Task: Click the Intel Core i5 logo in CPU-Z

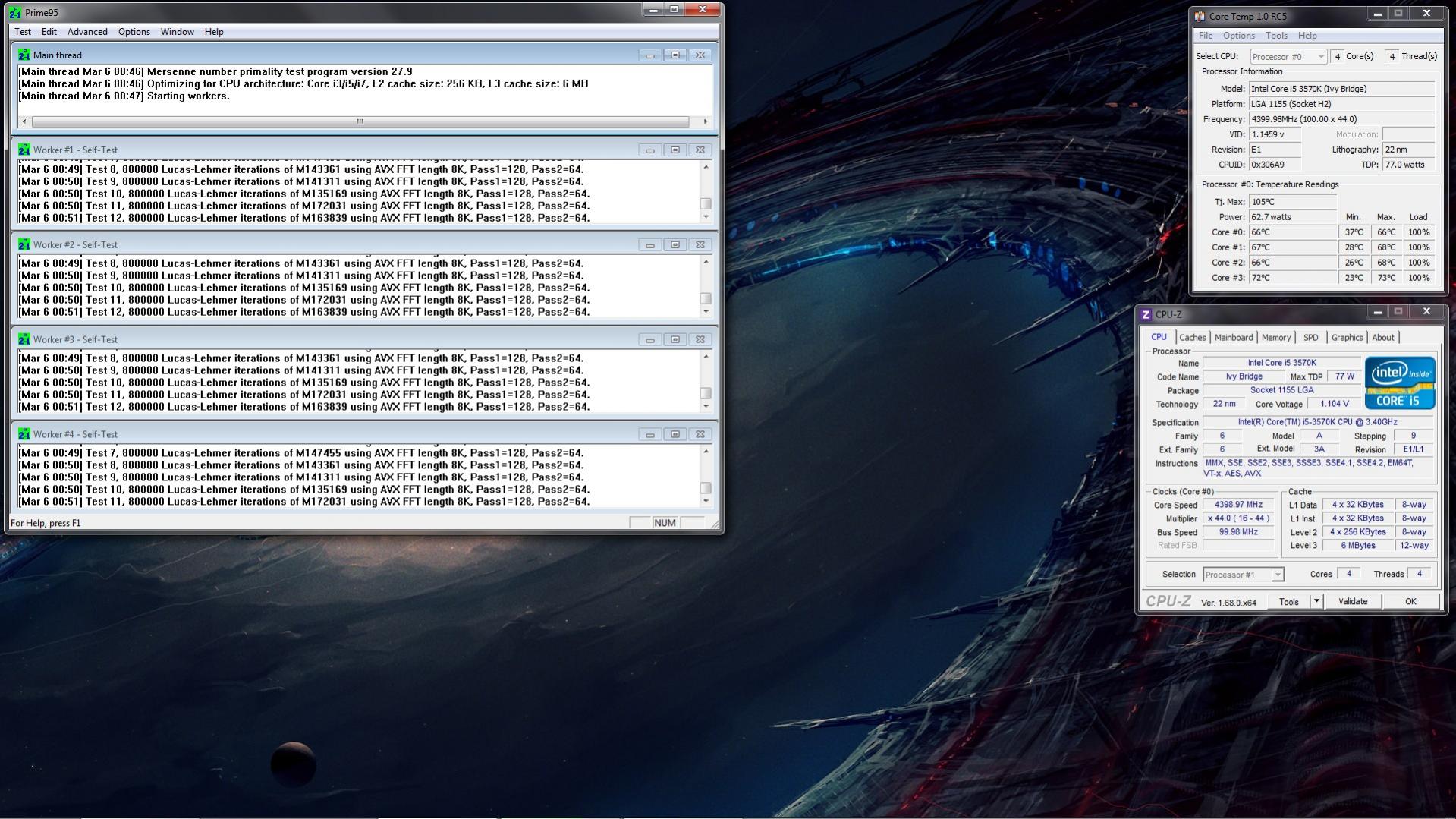Action: (1400, 383)
